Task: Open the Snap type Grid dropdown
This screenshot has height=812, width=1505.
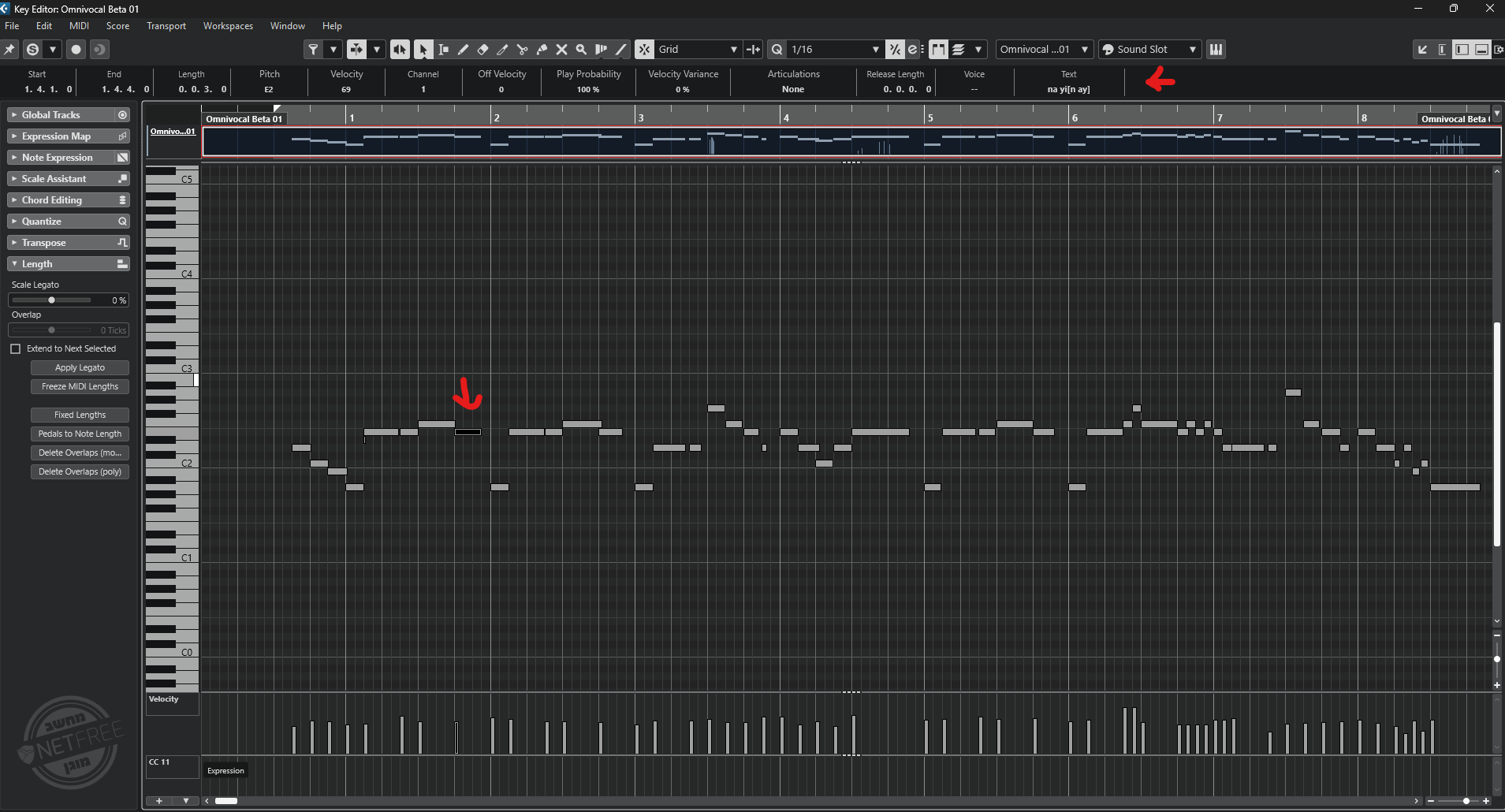Action: coord(698,50)
